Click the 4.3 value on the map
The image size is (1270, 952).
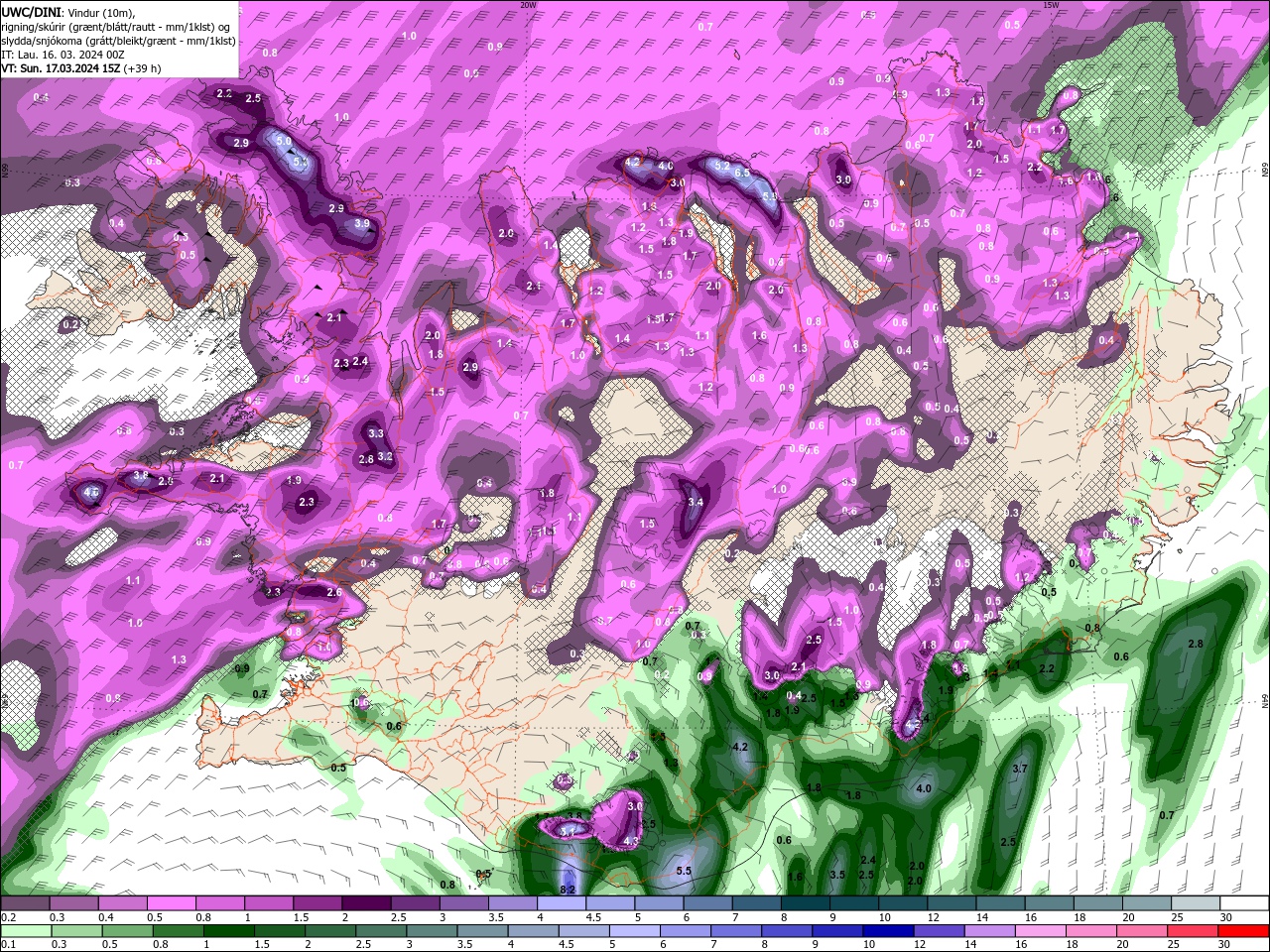[x=631, y=841]
